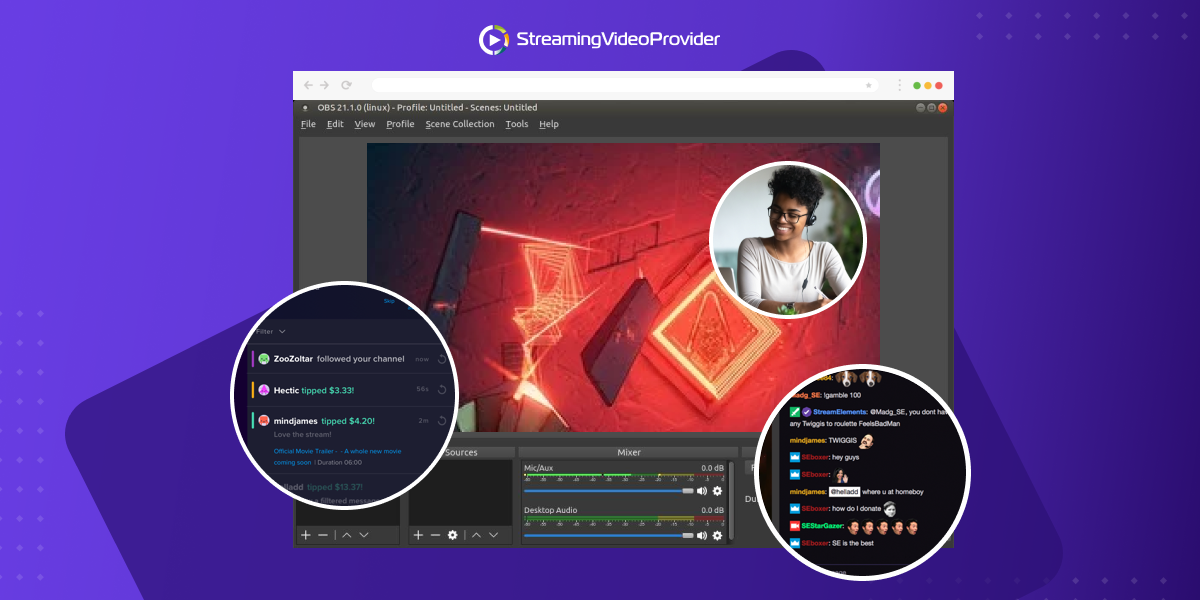The width and height of the screenshot is (1200, 600).
Task: Move scene down in Scenes list
Action: [364, 536]
